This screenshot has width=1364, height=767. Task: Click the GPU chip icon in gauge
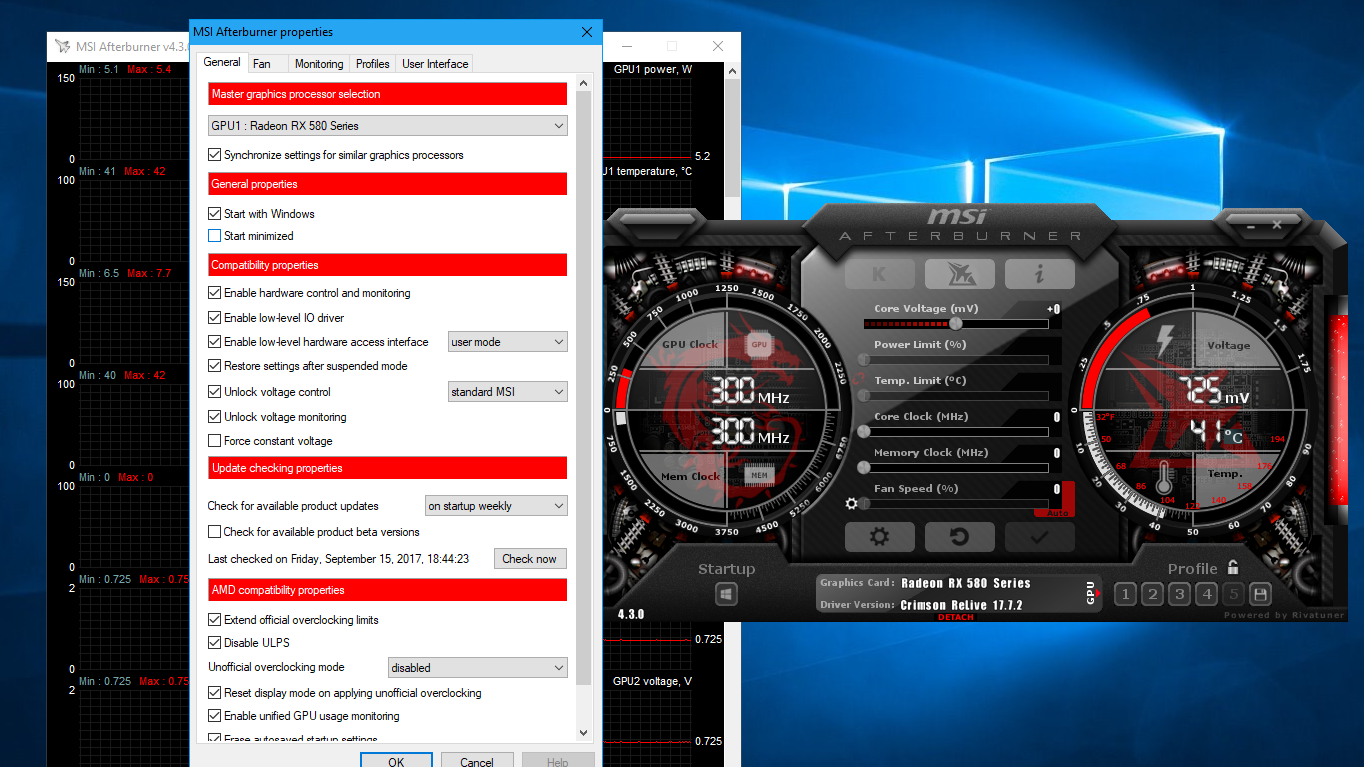coord(759,344)
